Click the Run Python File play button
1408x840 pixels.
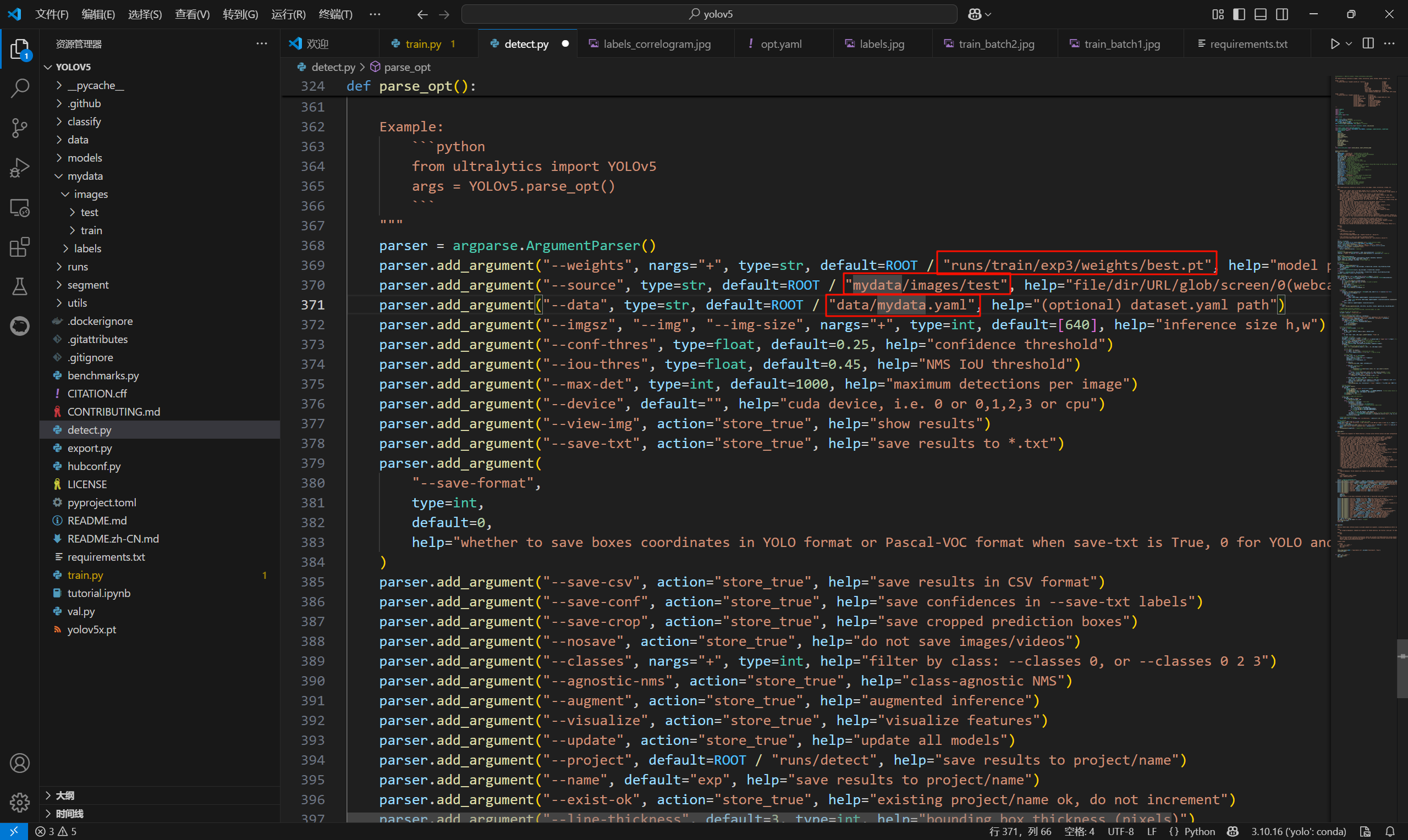point(1334,44)
